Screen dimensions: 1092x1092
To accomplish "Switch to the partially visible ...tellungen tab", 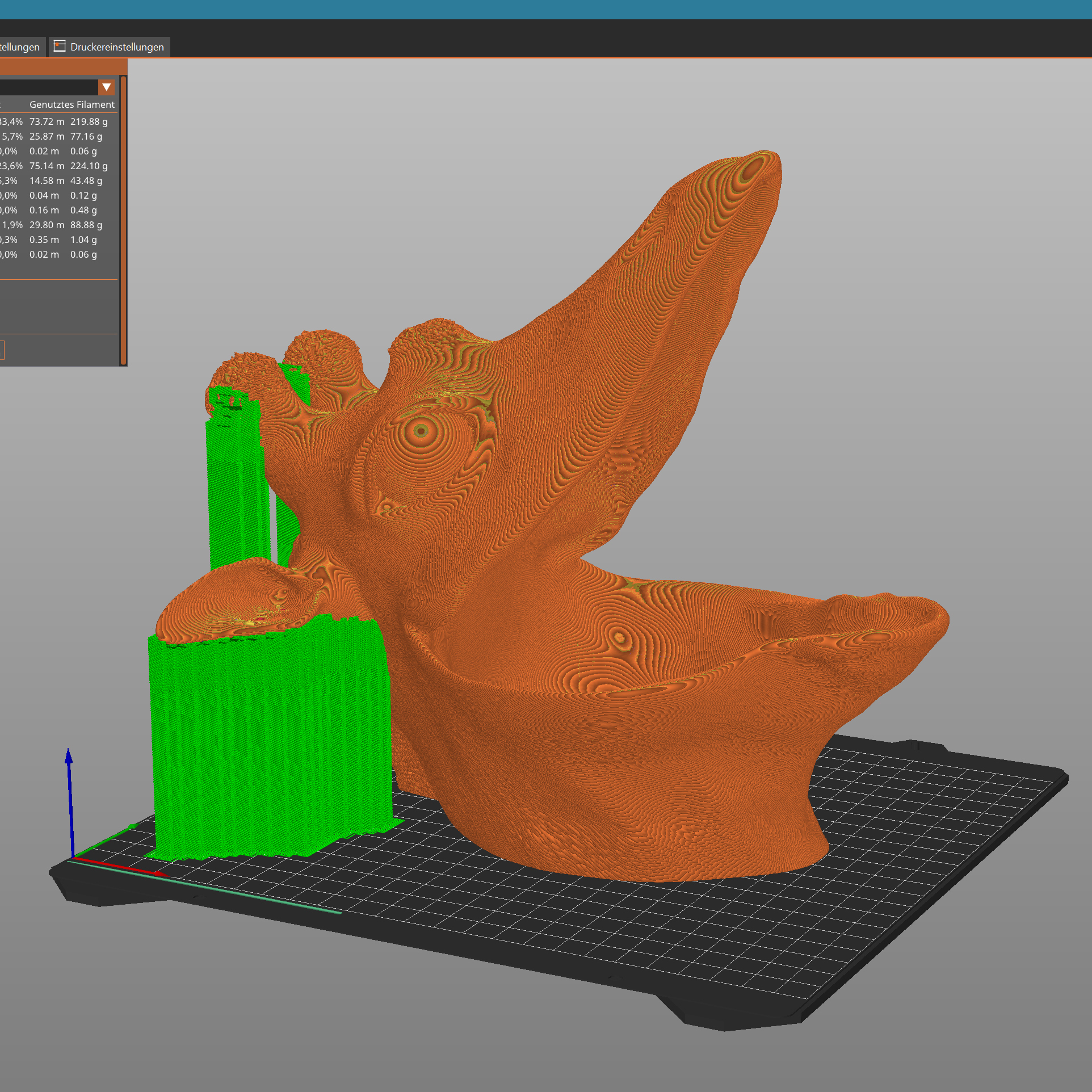I will tap(20, 47).
